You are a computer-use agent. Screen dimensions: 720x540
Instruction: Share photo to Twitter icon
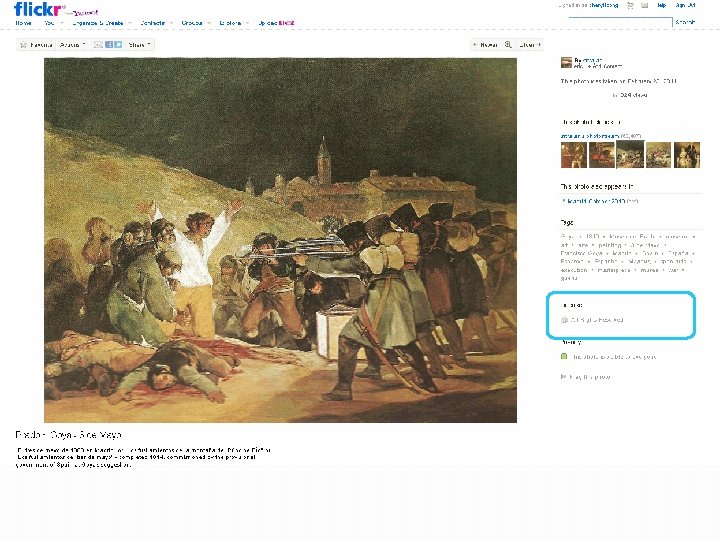coord(118,45)
